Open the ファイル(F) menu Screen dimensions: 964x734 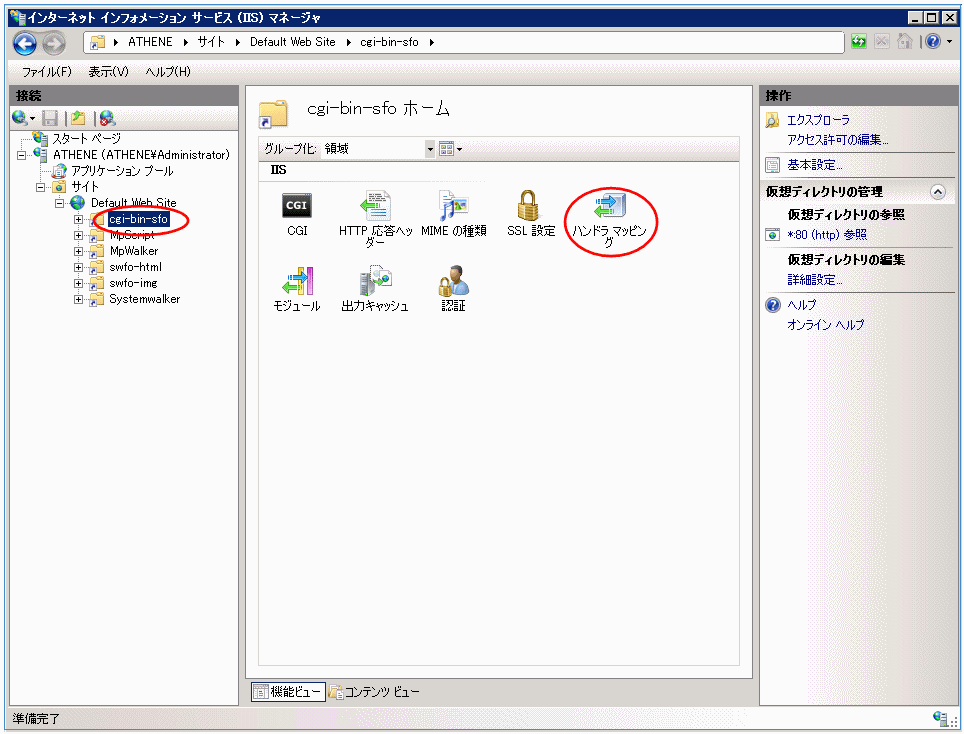[x=47, y=72]
